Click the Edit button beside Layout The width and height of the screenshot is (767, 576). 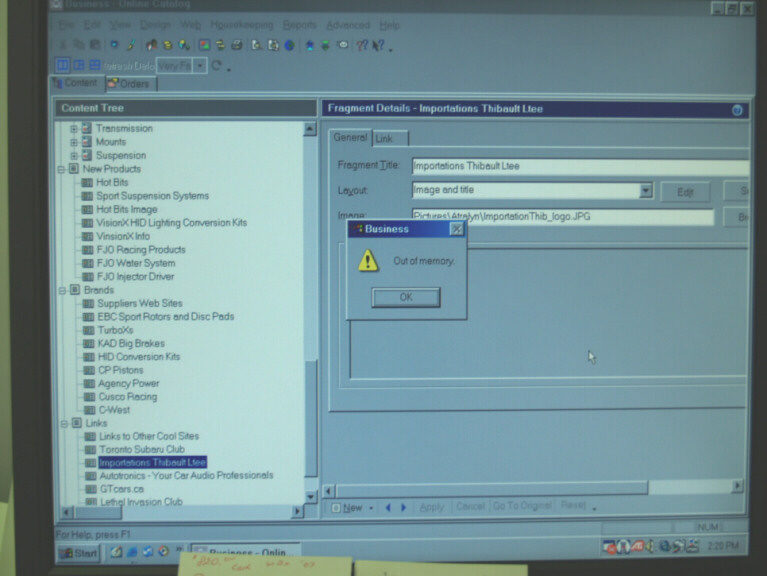coord(685,192)
